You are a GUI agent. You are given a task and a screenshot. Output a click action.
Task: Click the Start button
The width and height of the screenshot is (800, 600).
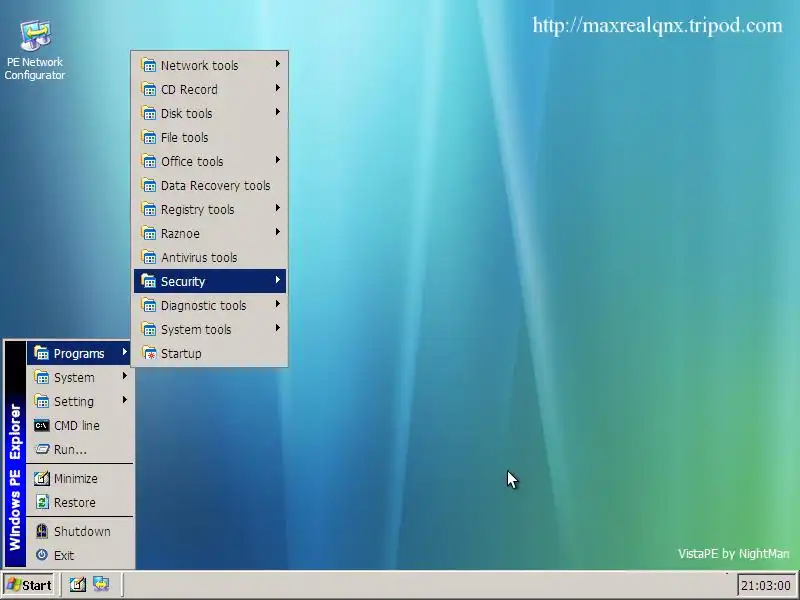pyautogui.click(x=29, y=585)
